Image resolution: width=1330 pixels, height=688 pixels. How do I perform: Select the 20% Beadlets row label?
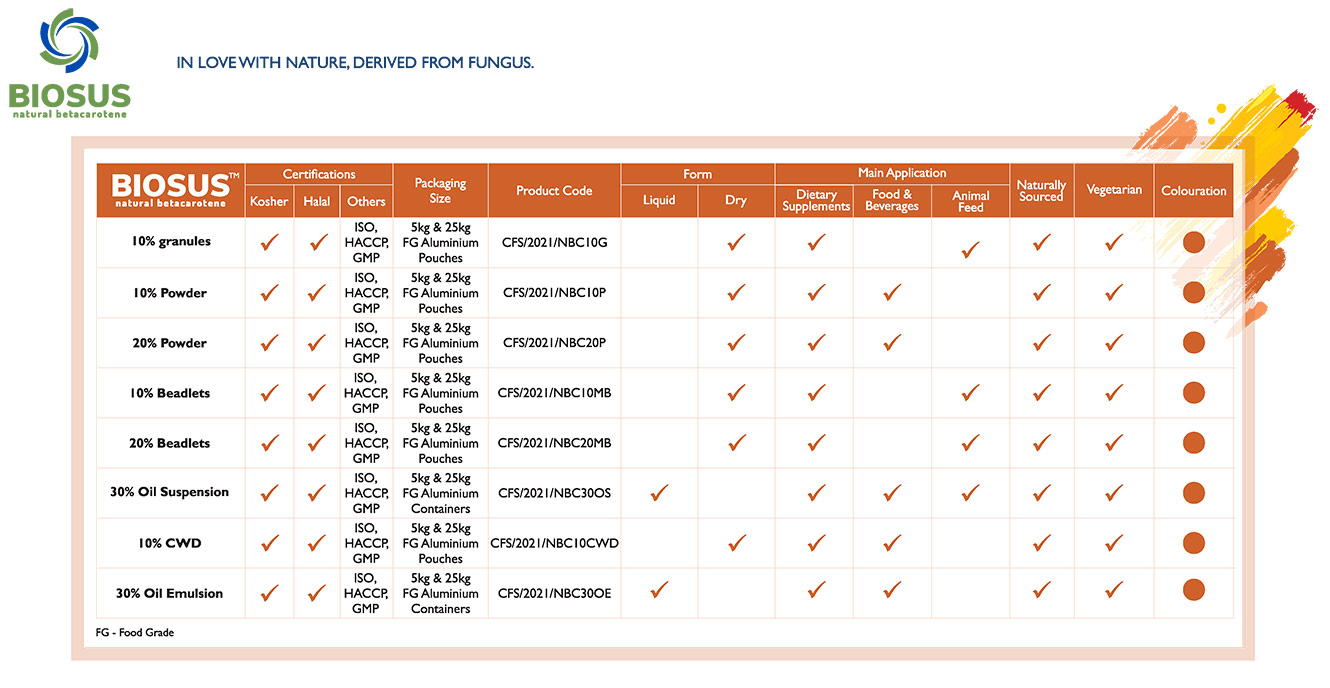coord(170,443)
